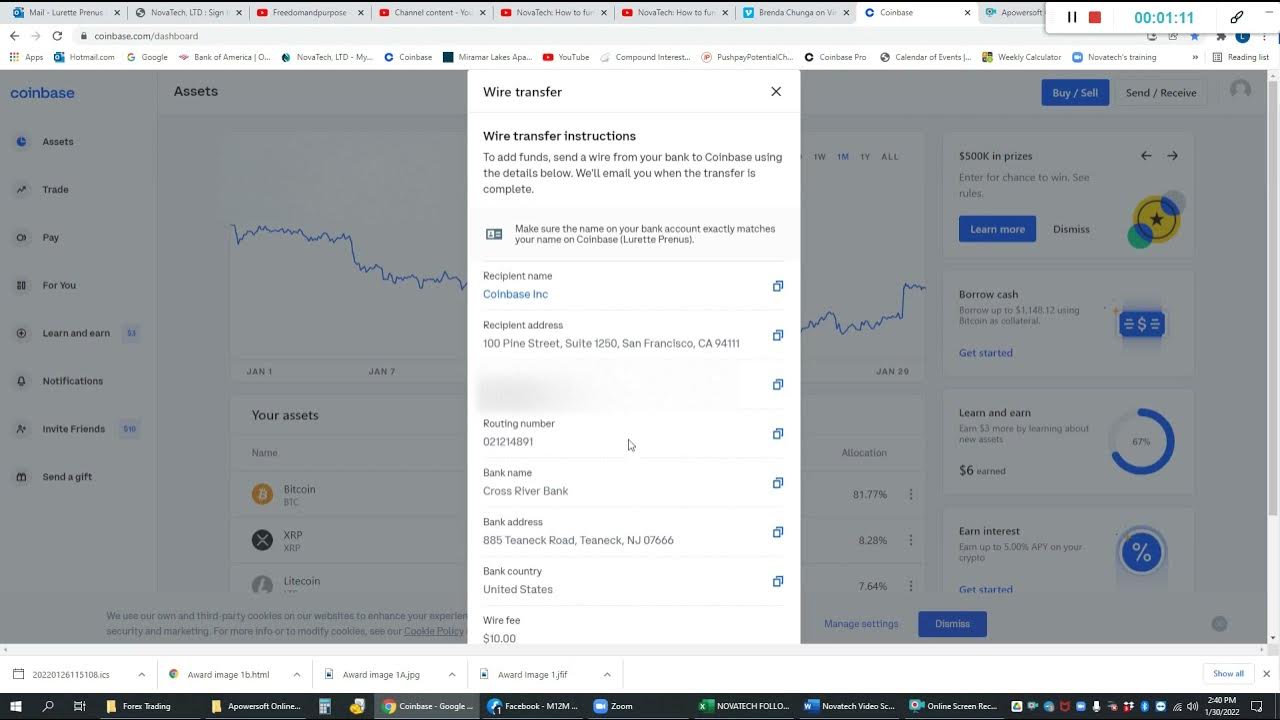Click the XRP asset icon

tap(262, 540)
